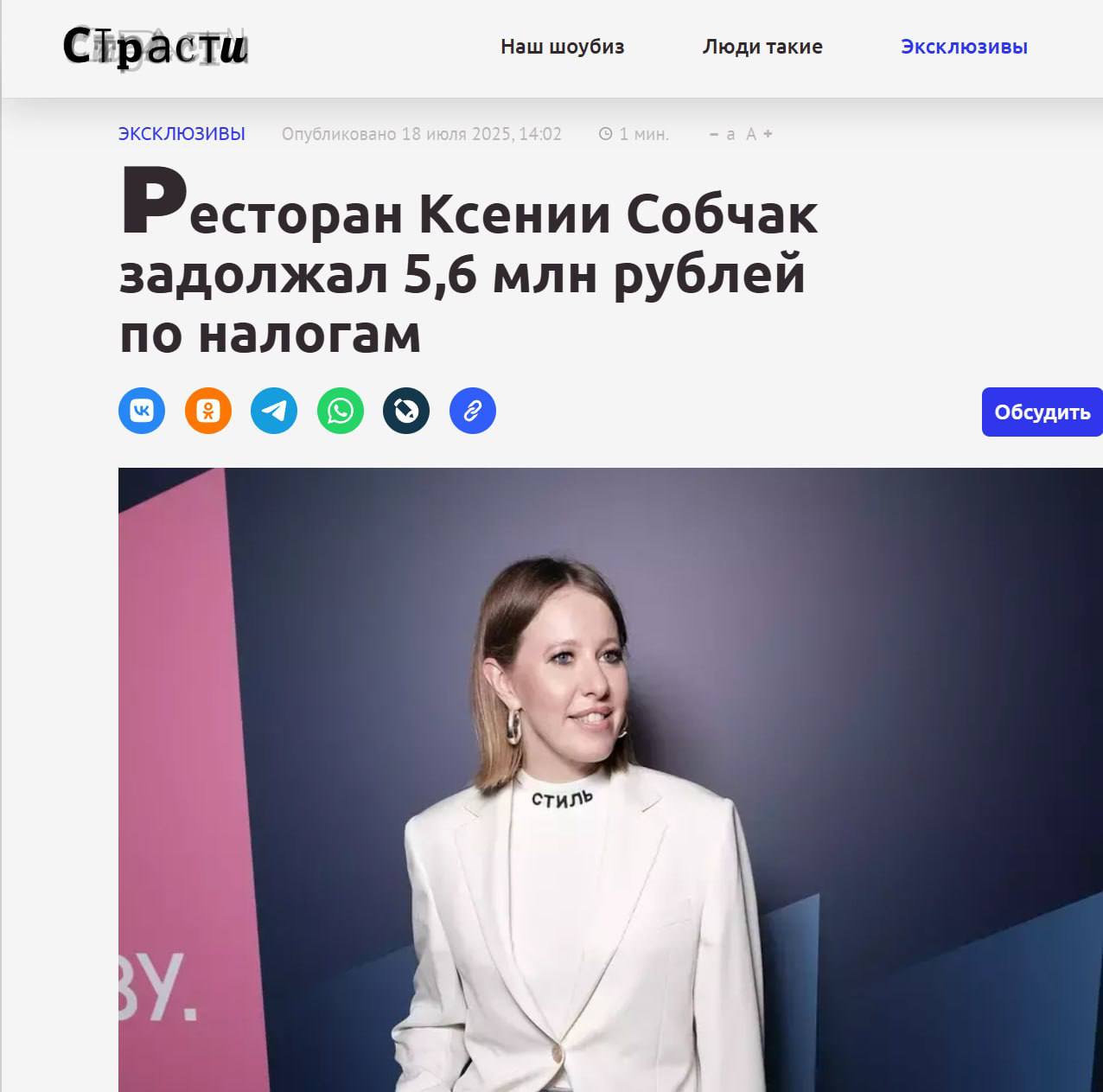The height and width of the screenshot is (1092, 1103).
Task: Increase font size with A plus
Action: coord(759,134)
